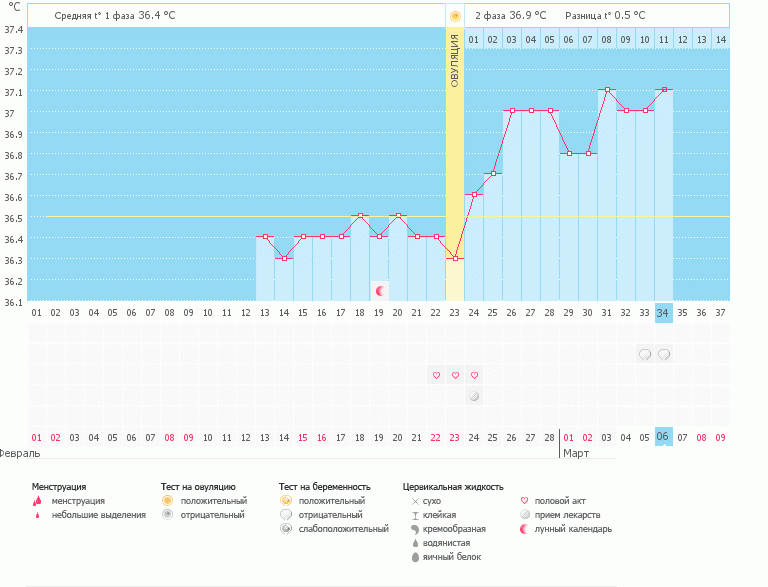Select temperature point for cycle day 28
The image size is (768, 587).
click(x=551, y=111)
